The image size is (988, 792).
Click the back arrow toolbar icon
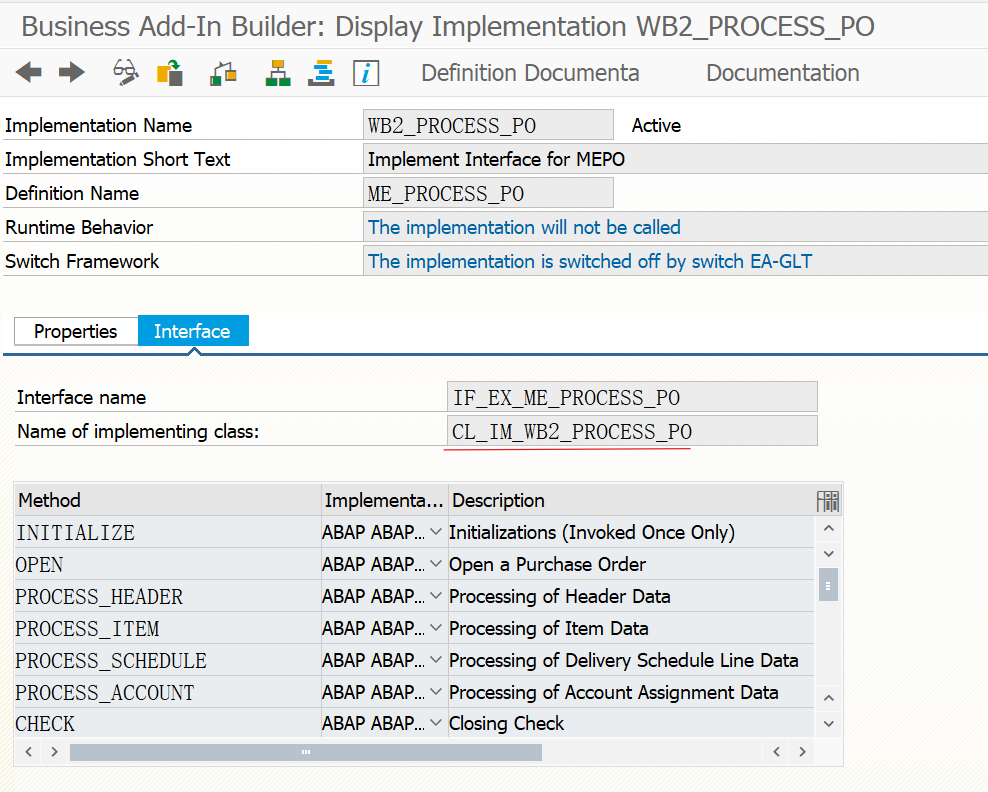coord(29,72)
